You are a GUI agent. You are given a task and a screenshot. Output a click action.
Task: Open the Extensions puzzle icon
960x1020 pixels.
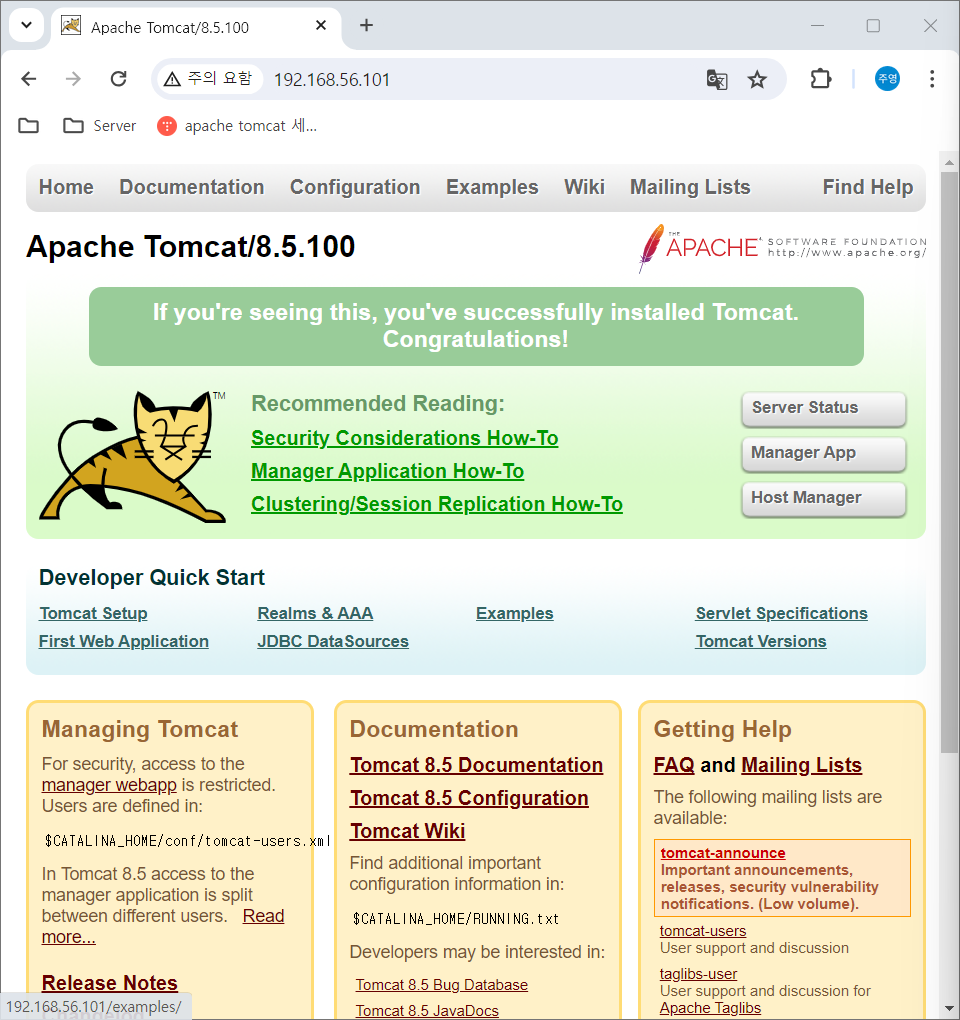(821, 79)
